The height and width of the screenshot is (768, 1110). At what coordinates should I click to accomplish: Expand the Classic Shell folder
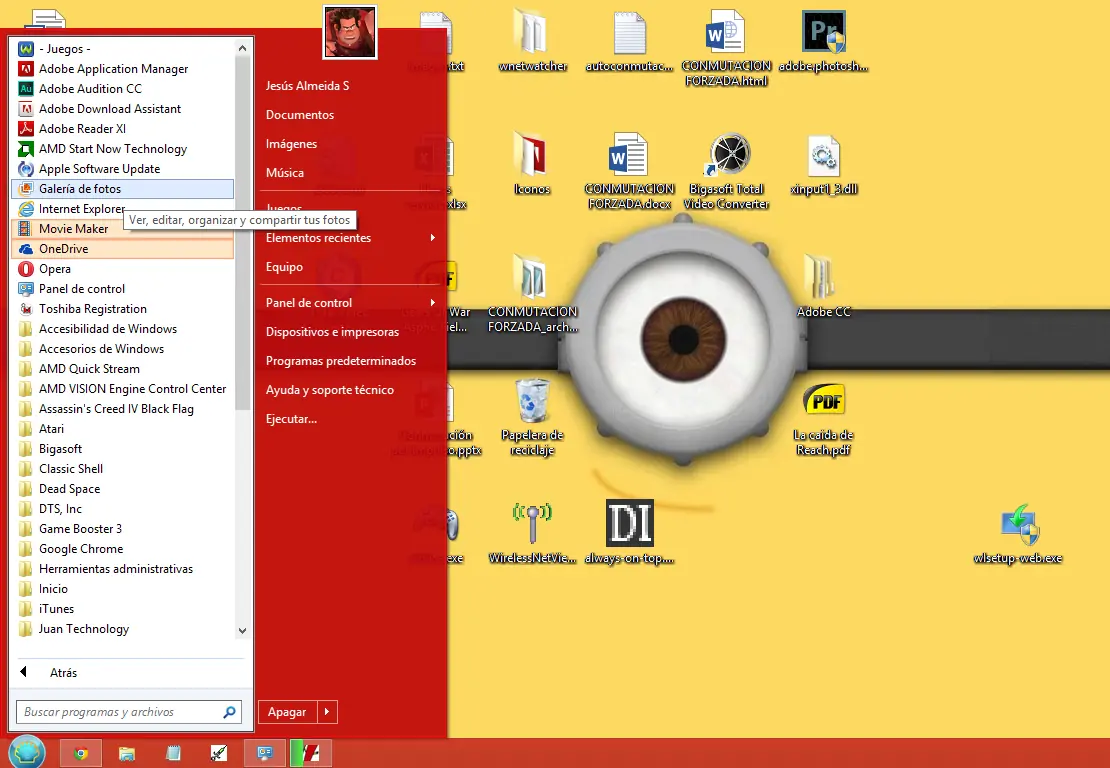coord(122,469)
